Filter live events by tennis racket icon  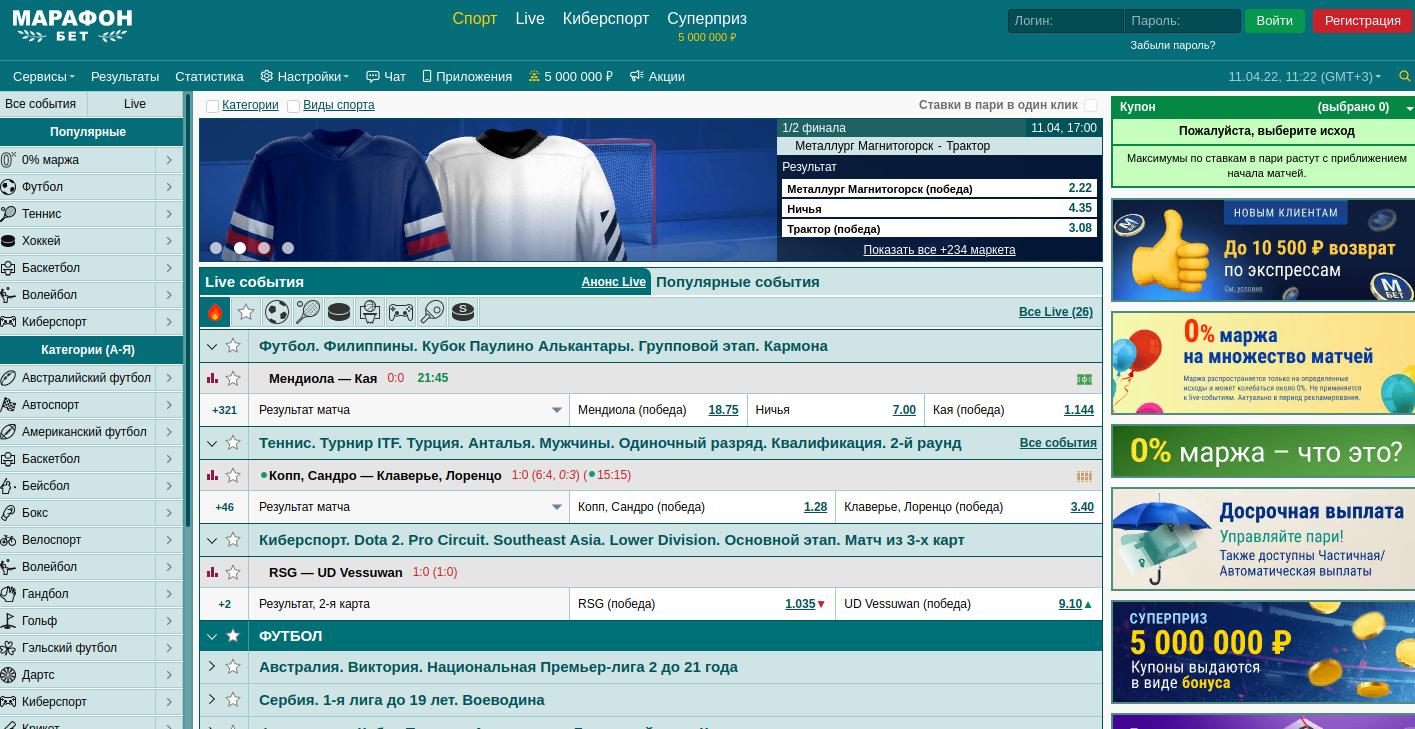tap(308, 312)
